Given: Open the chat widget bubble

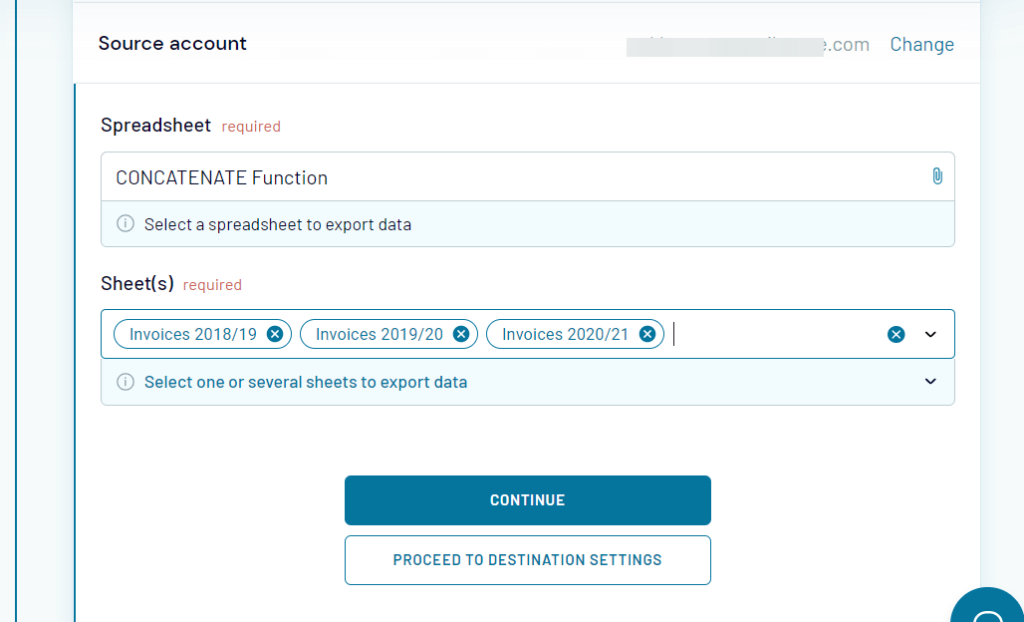Looking at the screenshot, I should pos(988,605).
